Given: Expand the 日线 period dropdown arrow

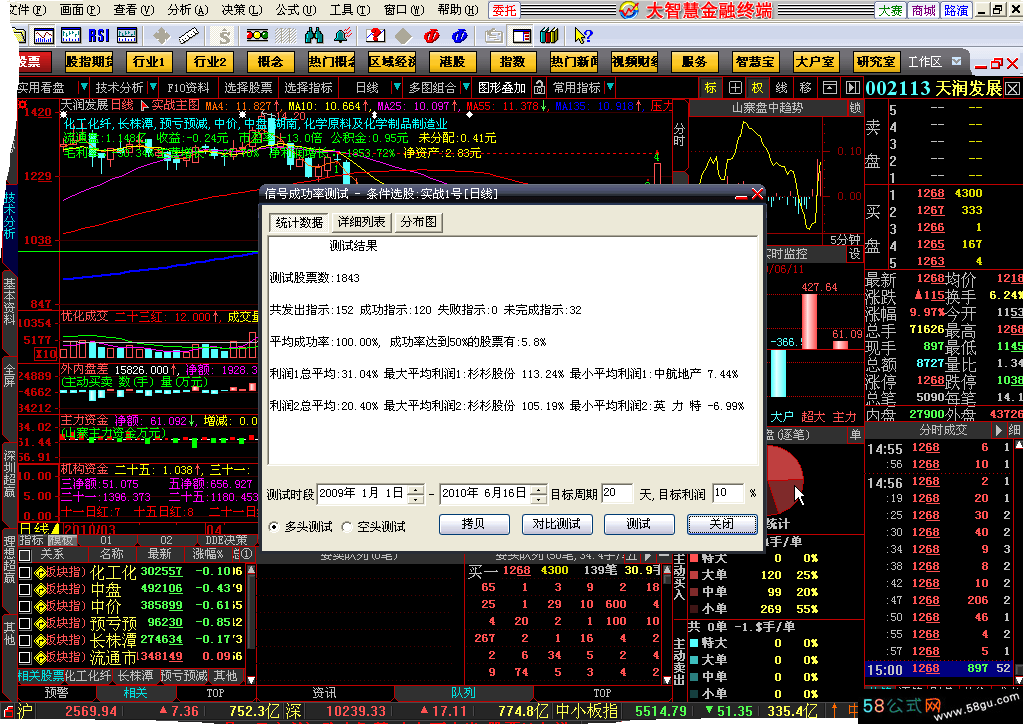Looking at the screenshot, I should [396, 87].
